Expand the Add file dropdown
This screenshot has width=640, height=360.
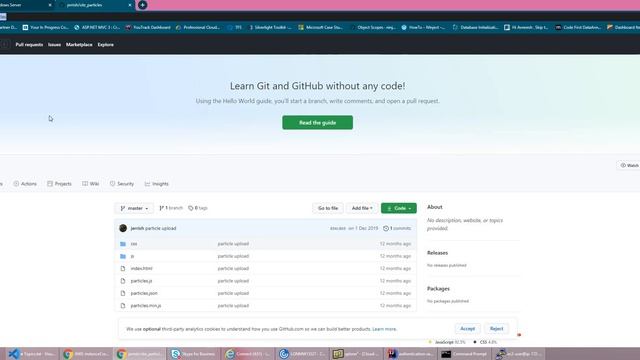tap(362, 208)
